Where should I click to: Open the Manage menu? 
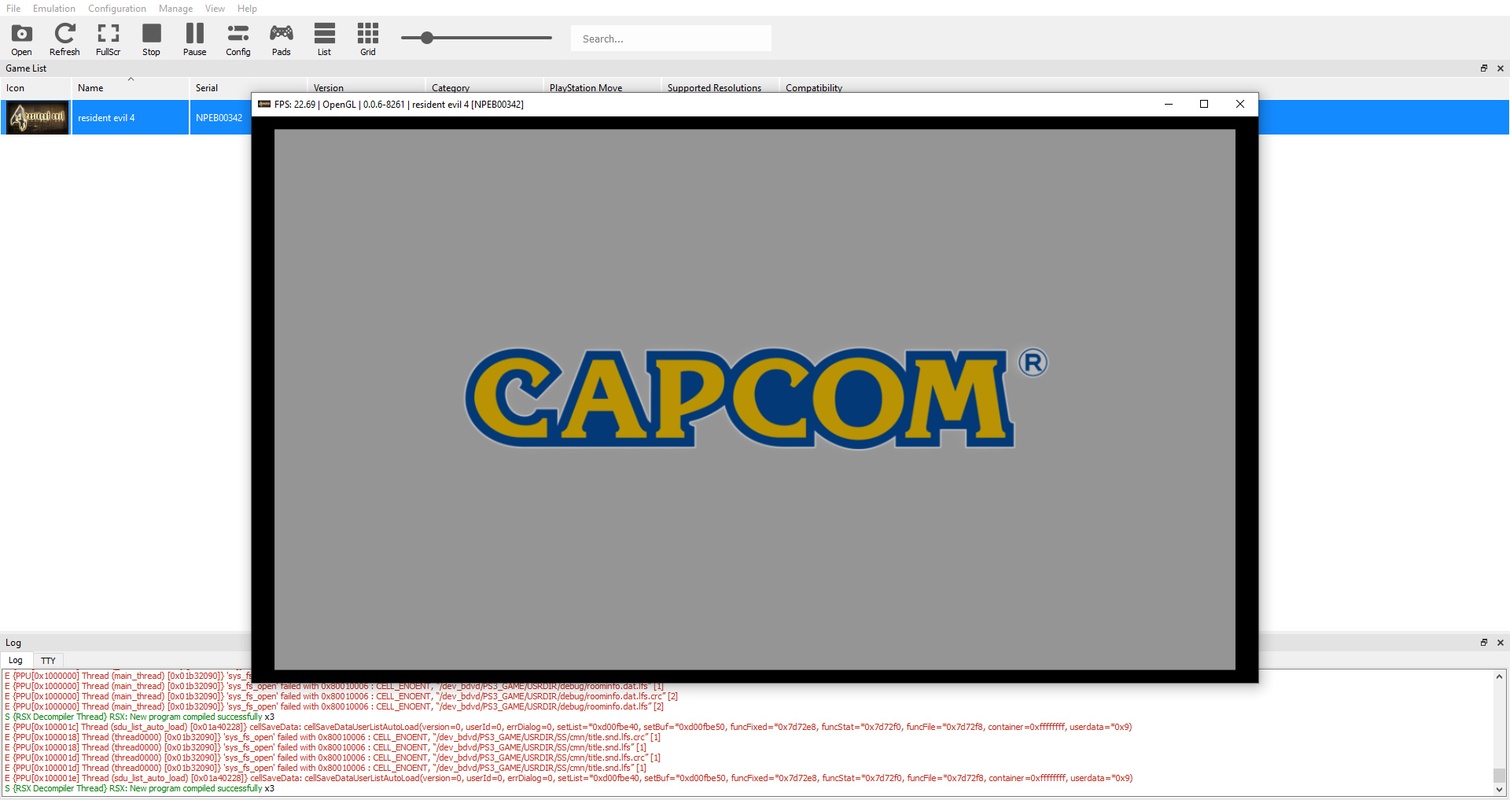pyautogui.click(x=175, y=8)
